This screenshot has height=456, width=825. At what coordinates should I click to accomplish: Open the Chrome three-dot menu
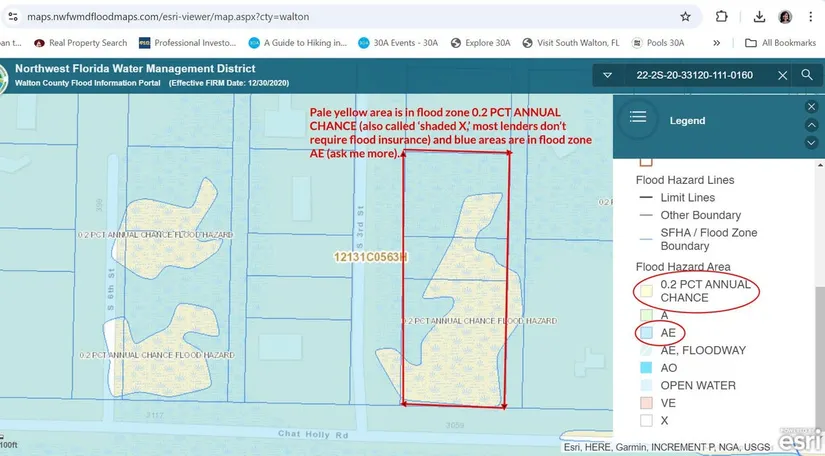pos(812,17)
